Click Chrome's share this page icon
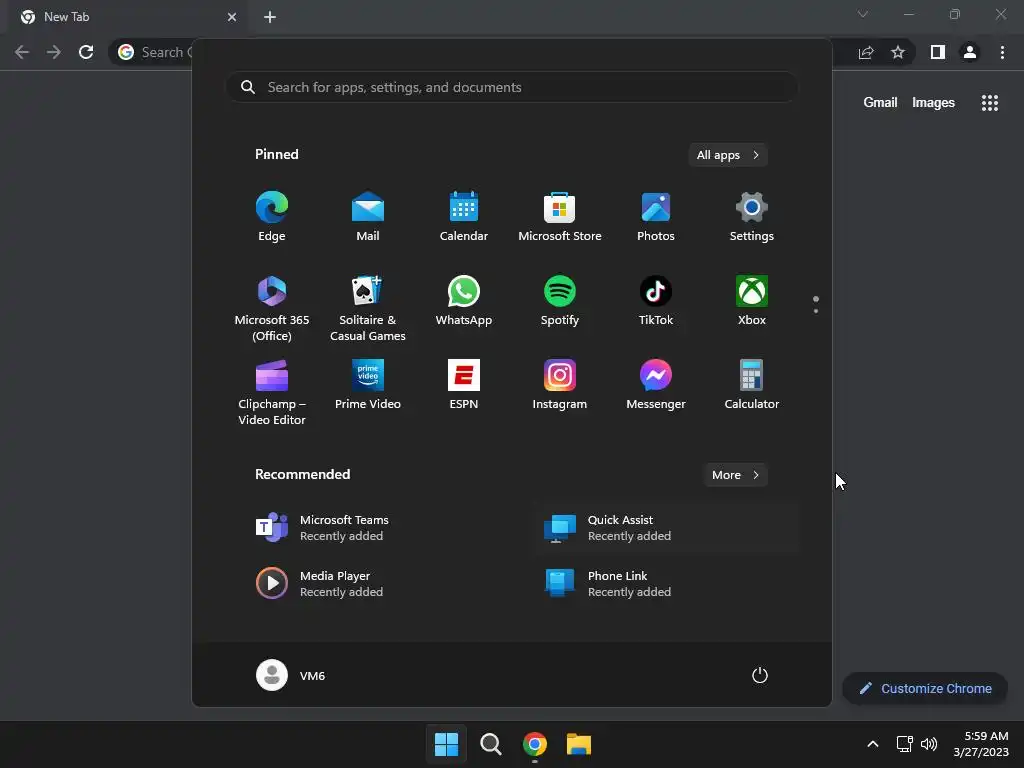The image size is (1024, 768). click(x=866, y=52)
